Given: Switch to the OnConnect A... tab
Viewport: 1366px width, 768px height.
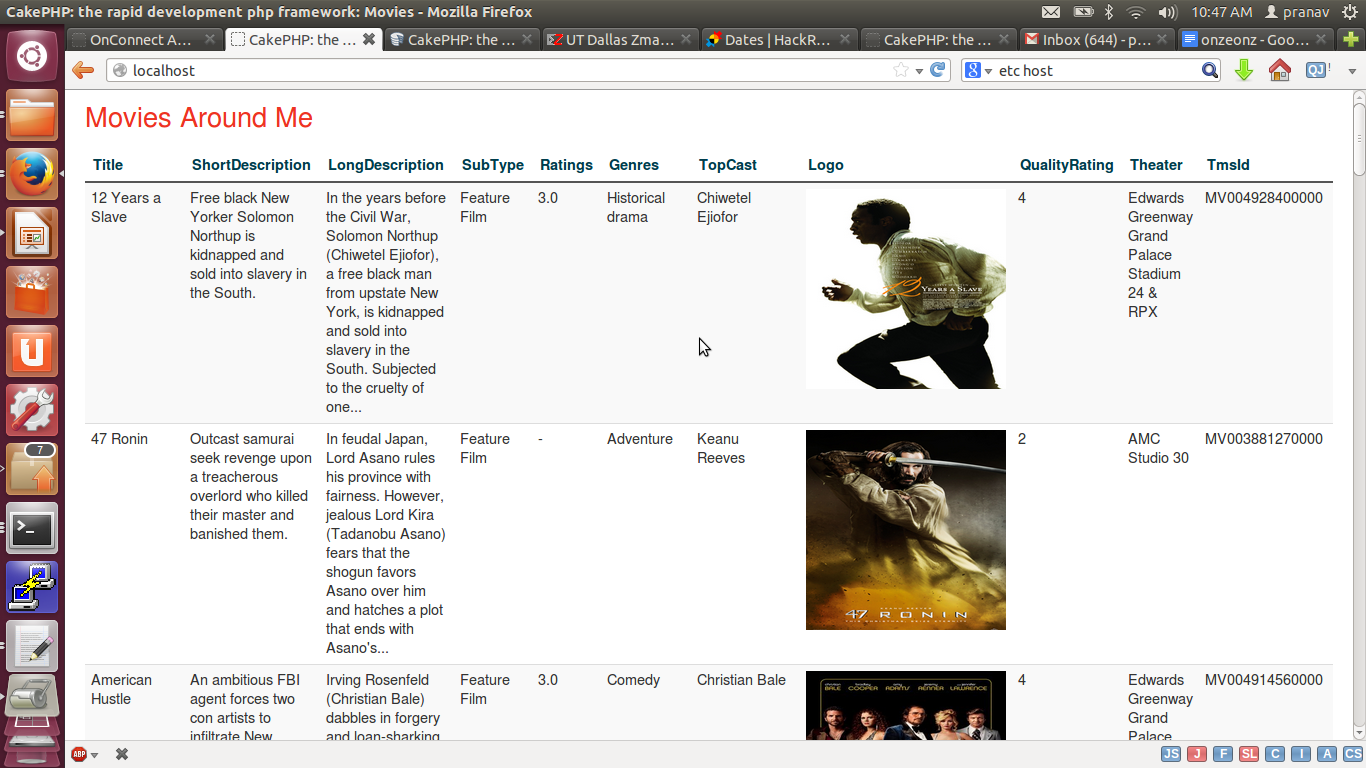Looking at the screenshot, I should click(x=145, y=40).
